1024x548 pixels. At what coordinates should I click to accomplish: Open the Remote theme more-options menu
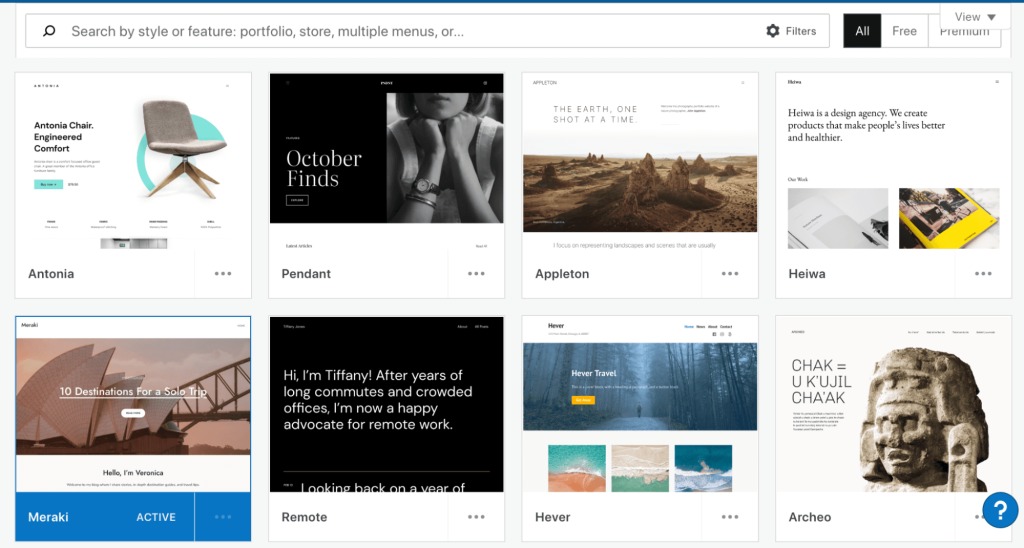[x=476, y=517]
